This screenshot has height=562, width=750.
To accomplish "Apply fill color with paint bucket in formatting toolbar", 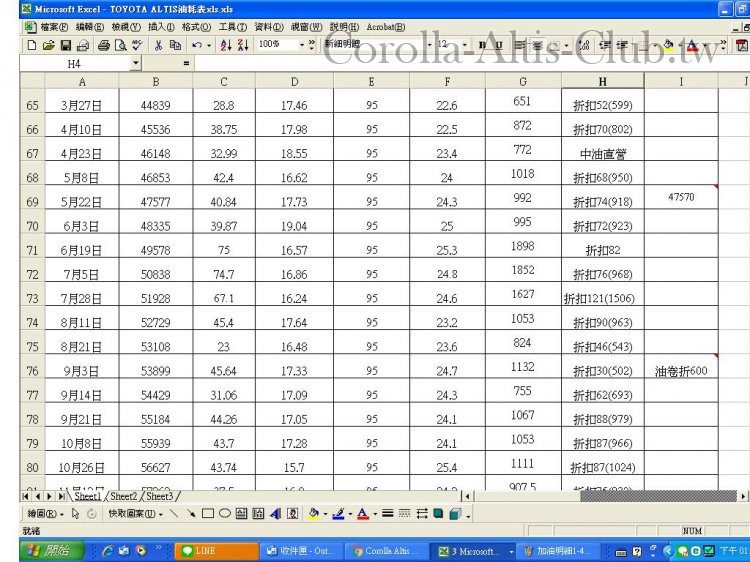I will [x=669, y=45].
